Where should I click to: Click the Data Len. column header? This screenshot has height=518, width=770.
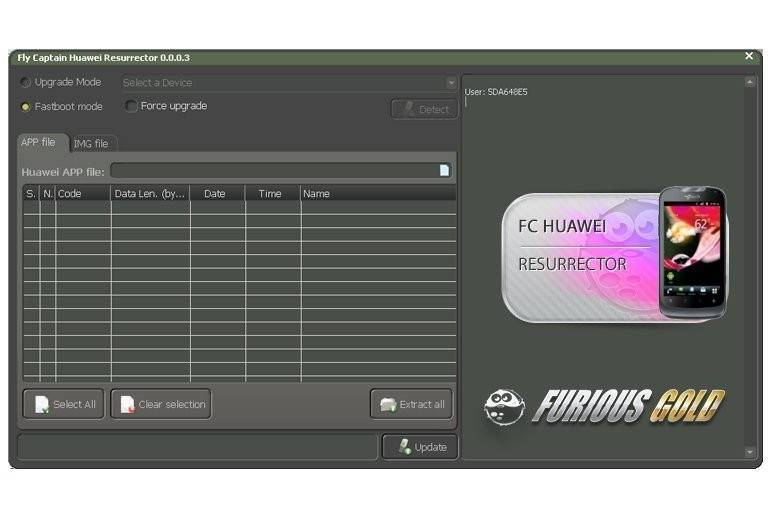coord(151,193)
